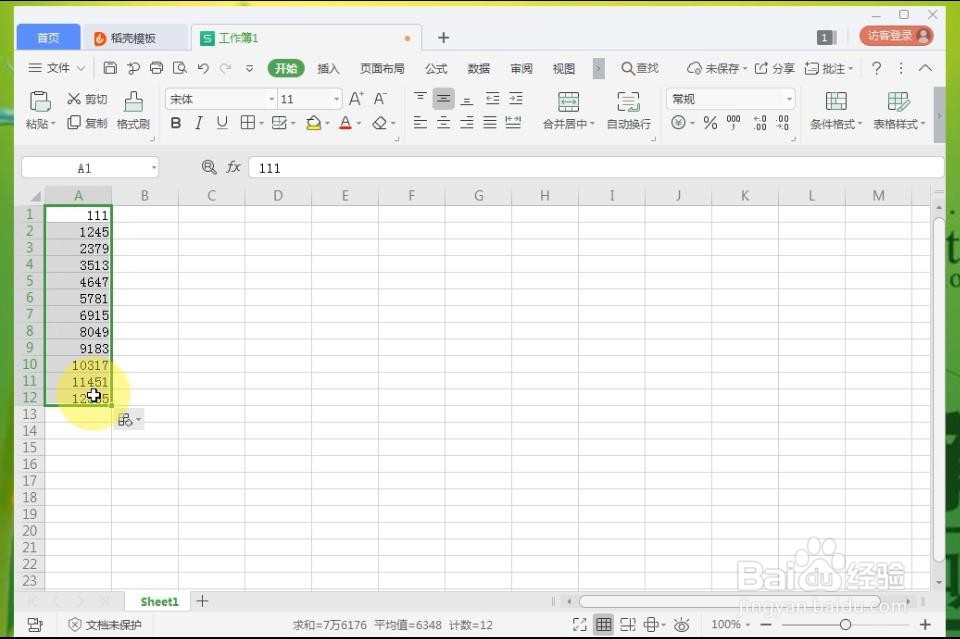The height and width of the screenshot is (639, 960).
Task: Center text horizontally
Action: click(443, 123)
